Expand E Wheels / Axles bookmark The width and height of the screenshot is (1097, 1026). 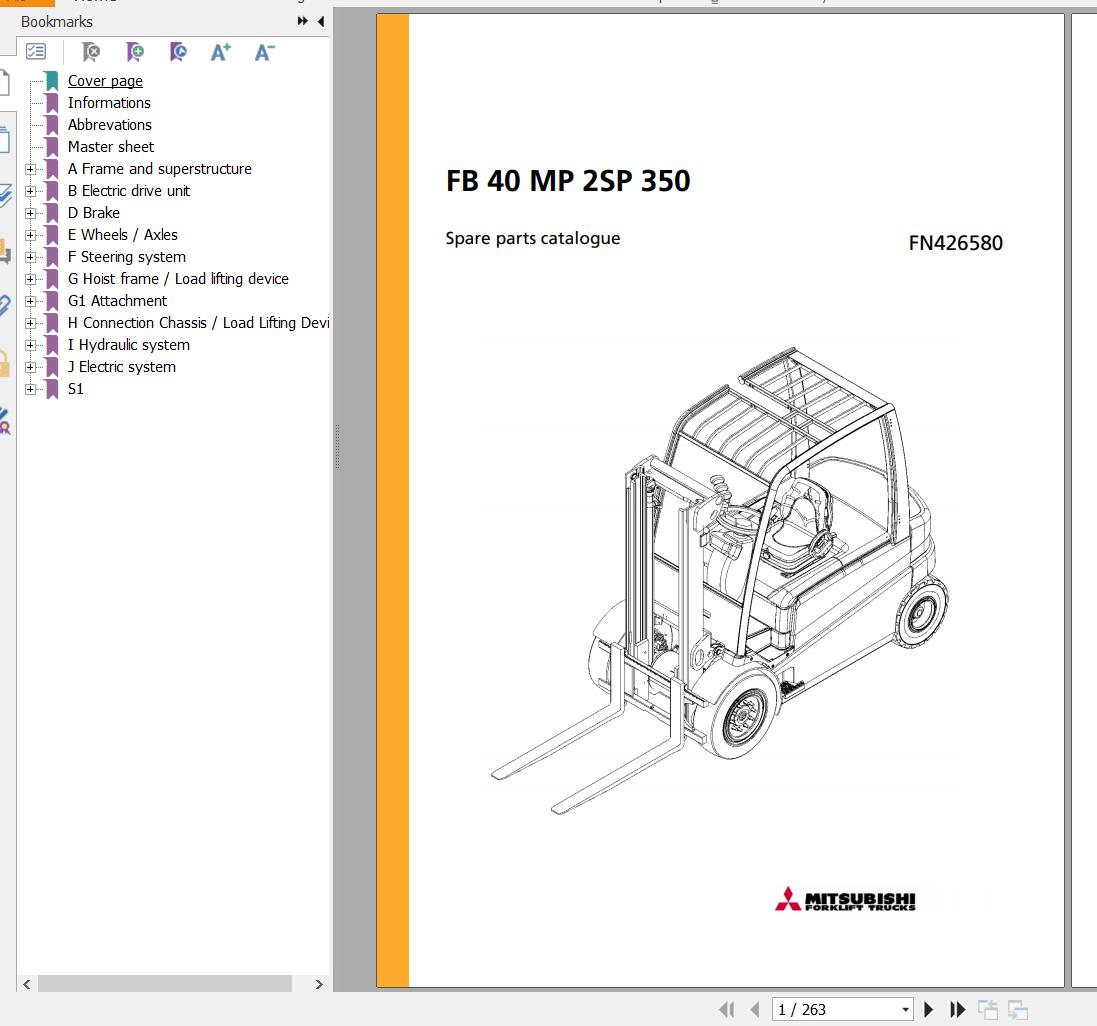(x=30, y=235)
